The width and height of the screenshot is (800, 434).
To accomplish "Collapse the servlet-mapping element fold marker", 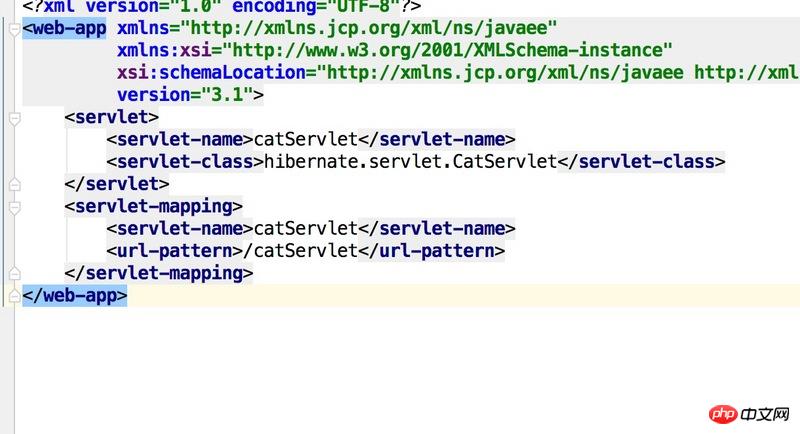I will [14, 208].
